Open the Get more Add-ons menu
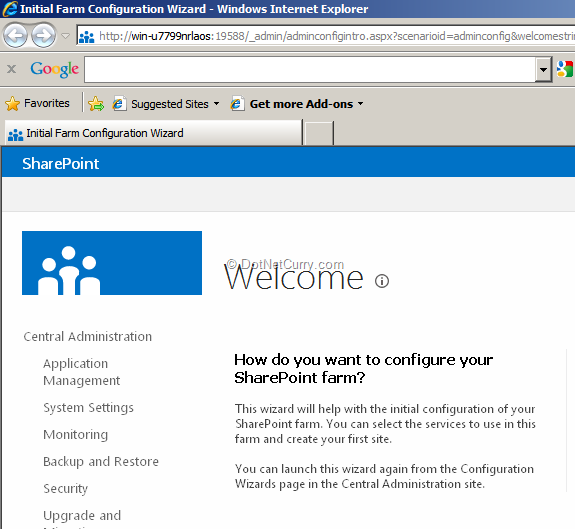 tap(297, 104)
